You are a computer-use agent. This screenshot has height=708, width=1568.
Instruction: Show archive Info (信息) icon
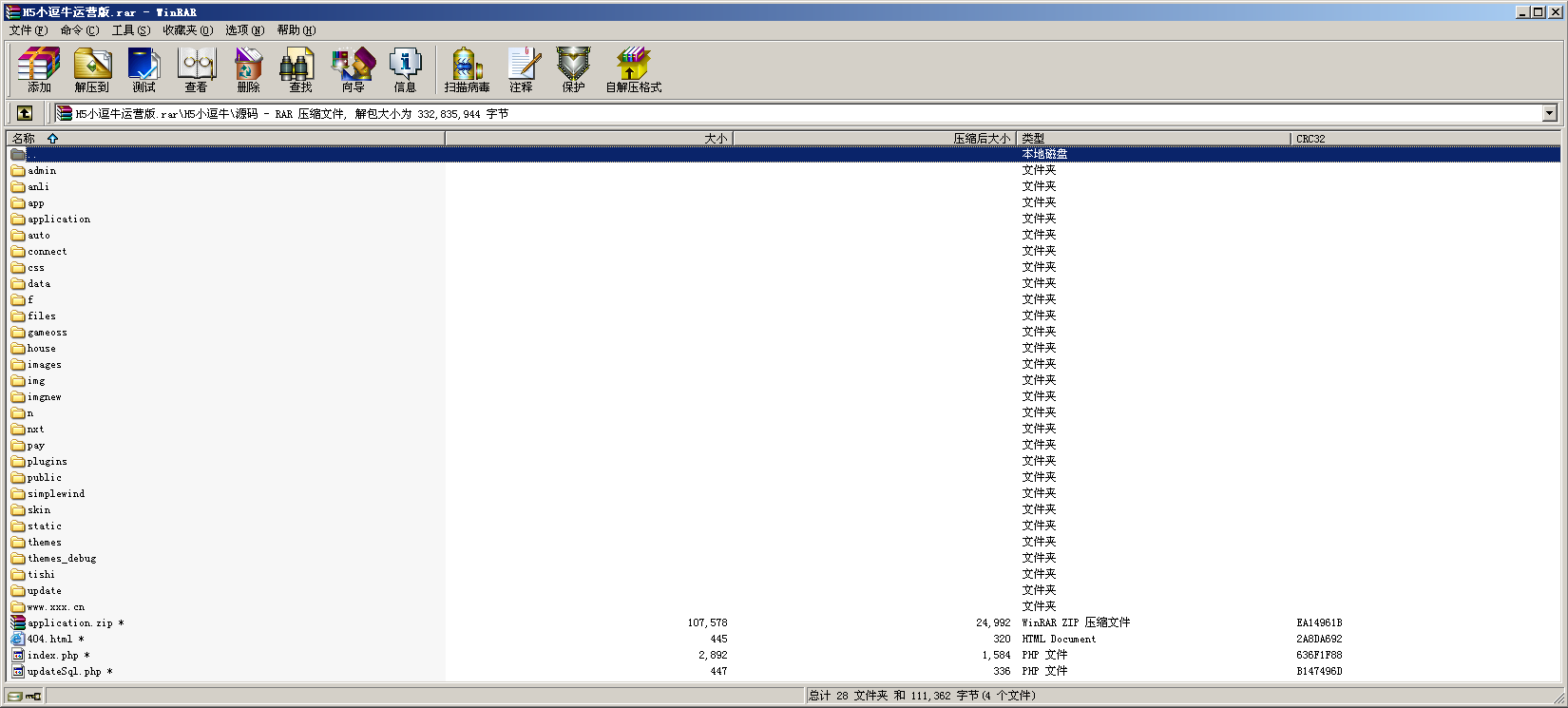(405, 70)
